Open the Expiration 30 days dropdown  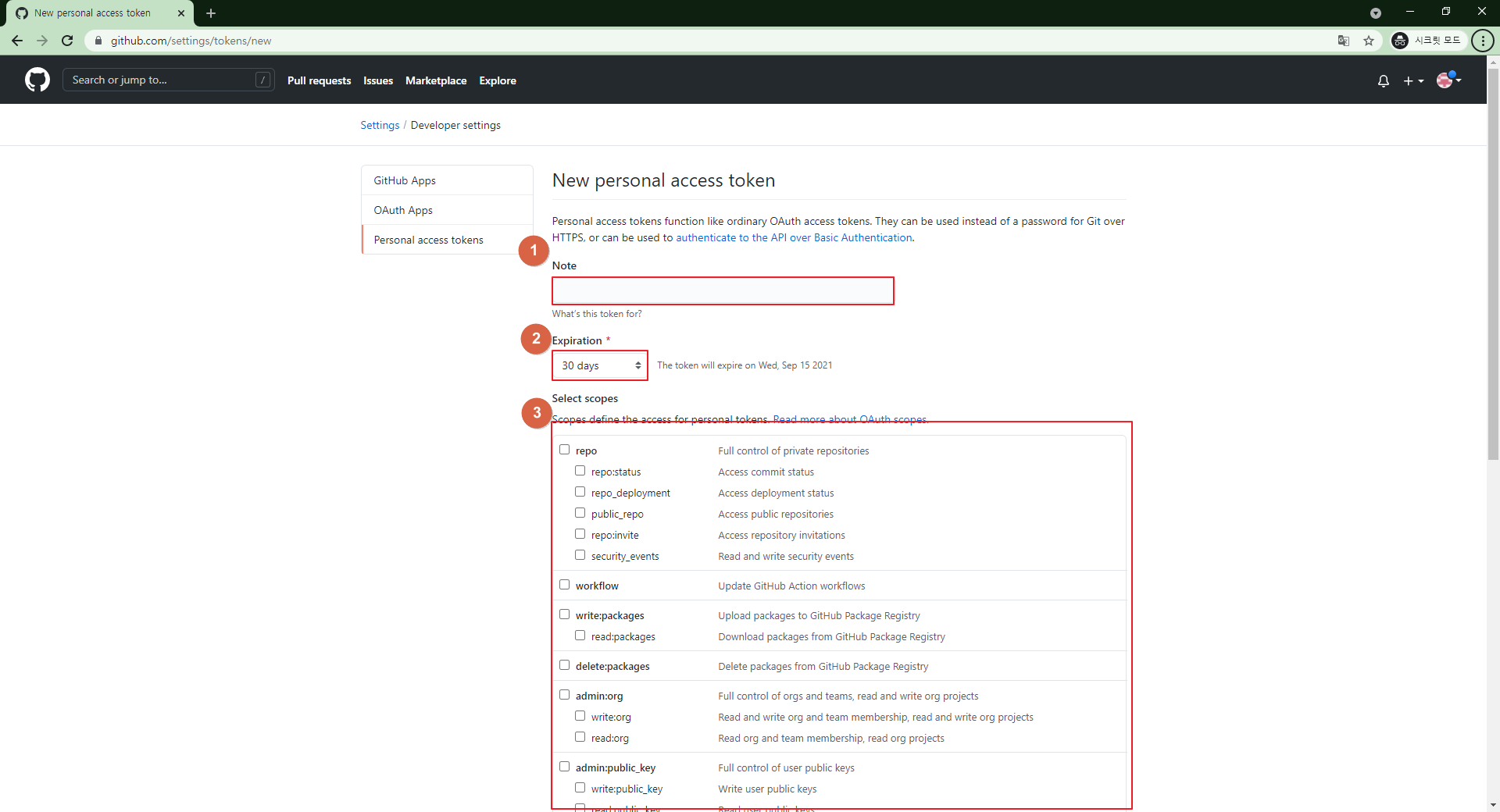600,365
